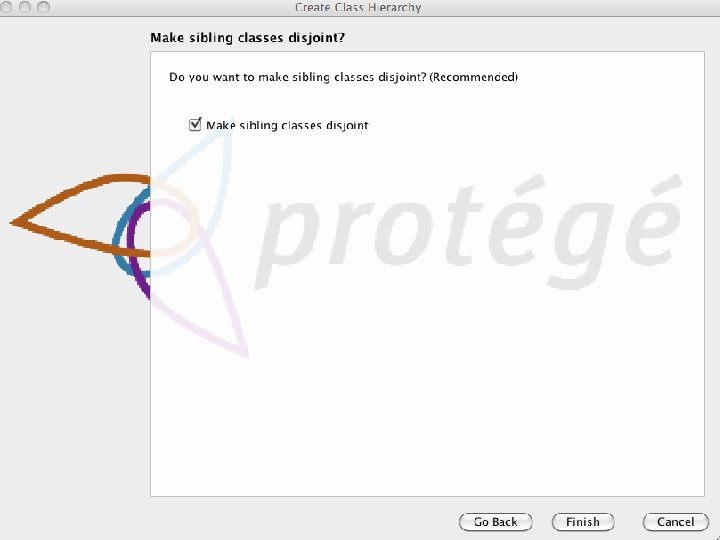Screen dimensions: 720x540
Task: Click the '(Recommended)' text in the prompt
Action: click(473, 77)
